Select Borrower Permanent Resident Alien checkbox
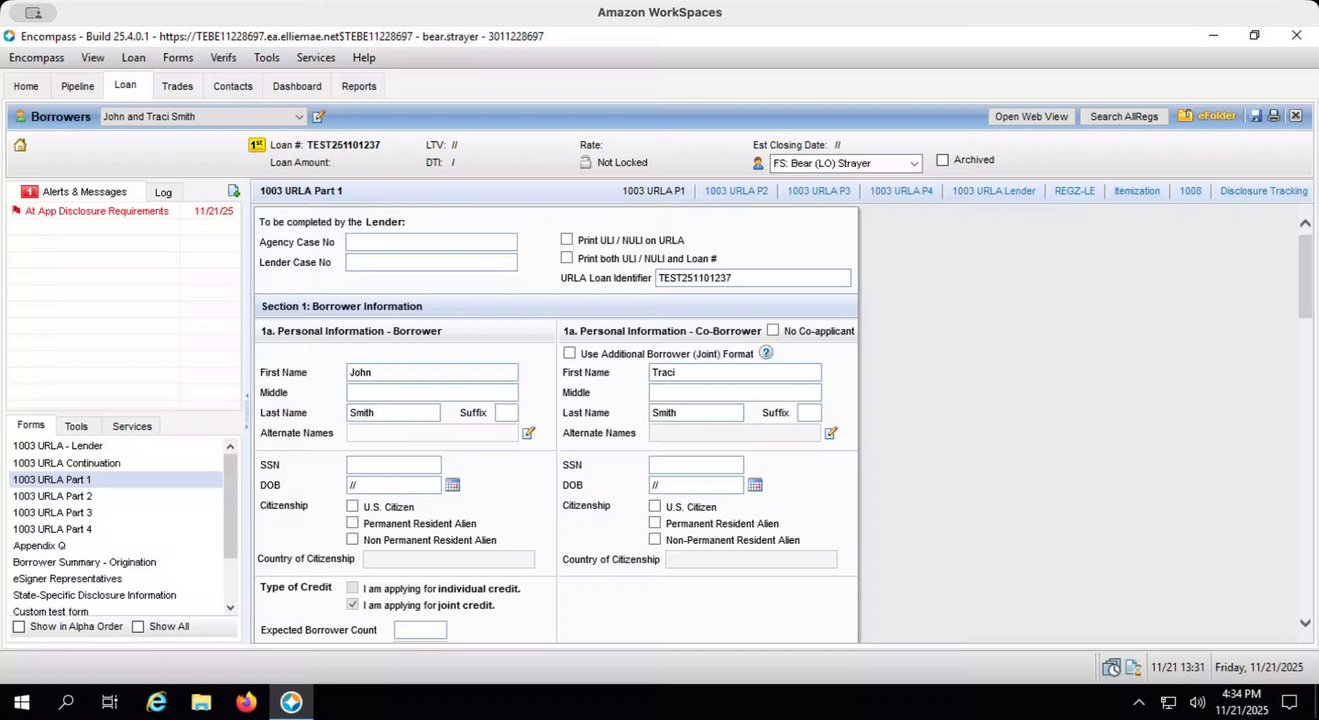The width and height of the screenshot is (1319, 720). click(352, 523)
